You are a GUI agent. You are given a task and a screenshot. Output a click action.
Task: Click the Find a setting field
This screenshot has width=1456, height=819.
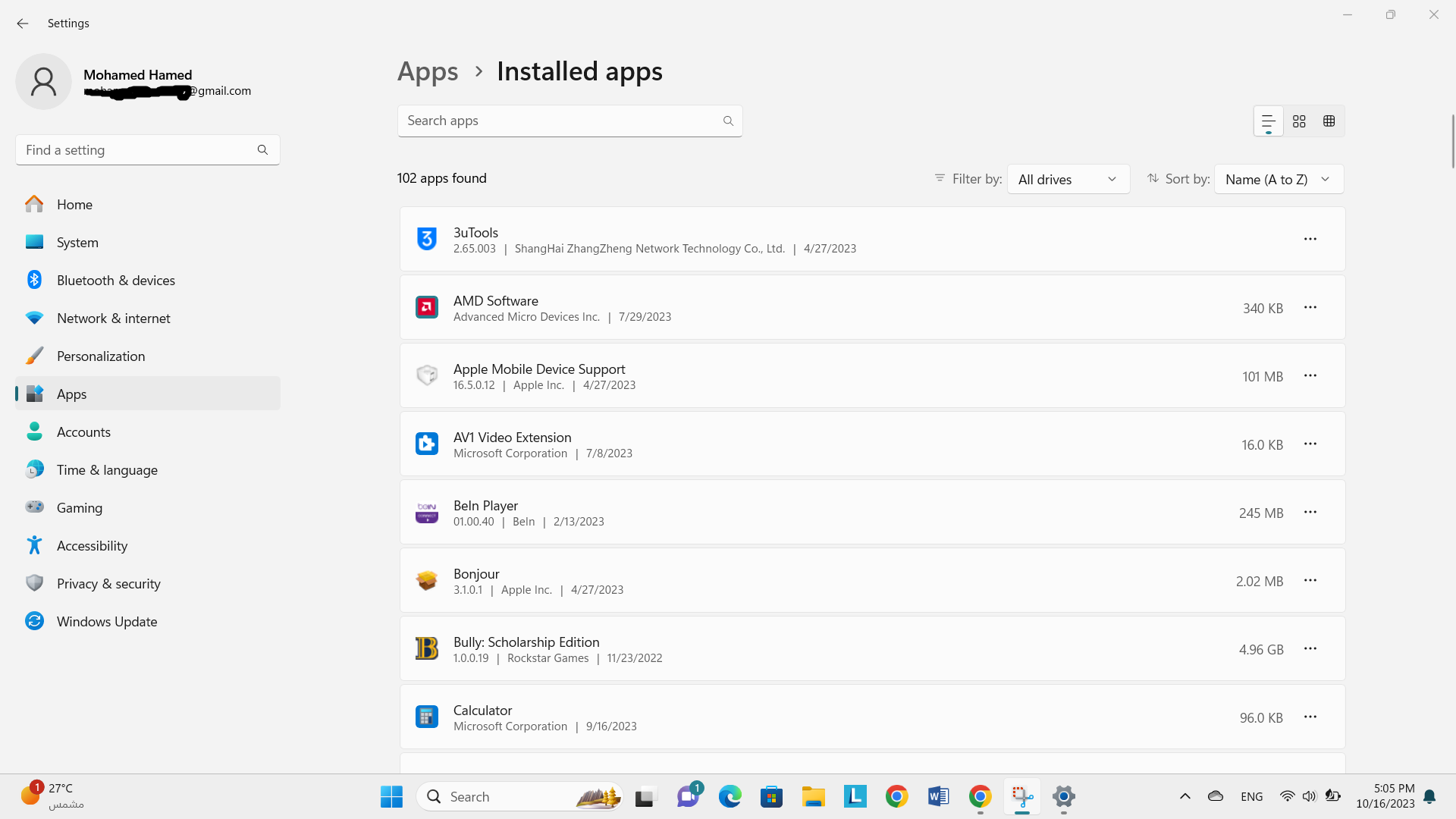(136, 150)
